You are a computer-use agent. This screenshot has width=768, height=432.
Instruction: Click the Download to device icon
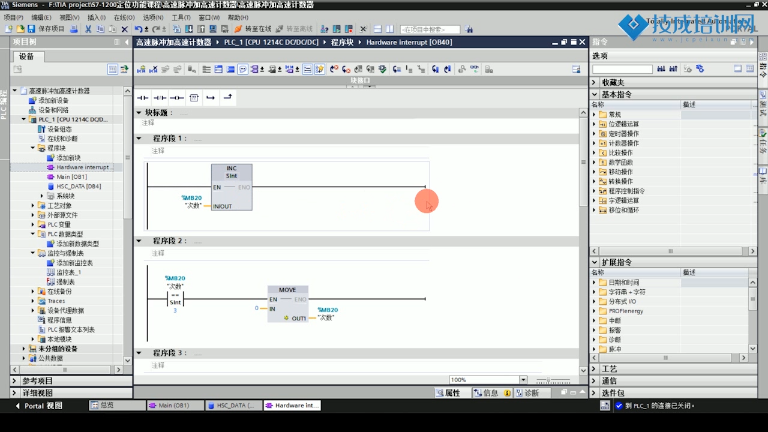click(189, 29)
